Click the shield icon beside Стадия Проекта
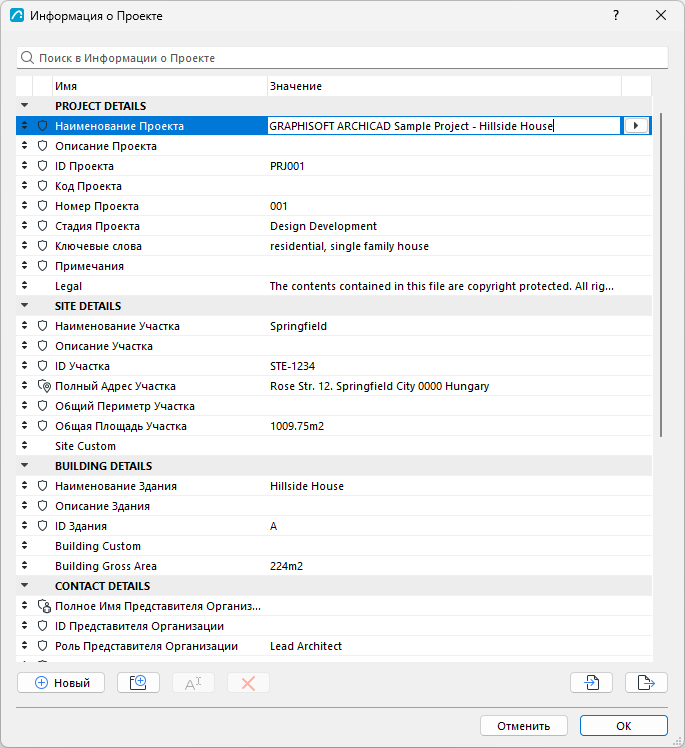This screenshot has width=685, height=748. tap(42, 226)
